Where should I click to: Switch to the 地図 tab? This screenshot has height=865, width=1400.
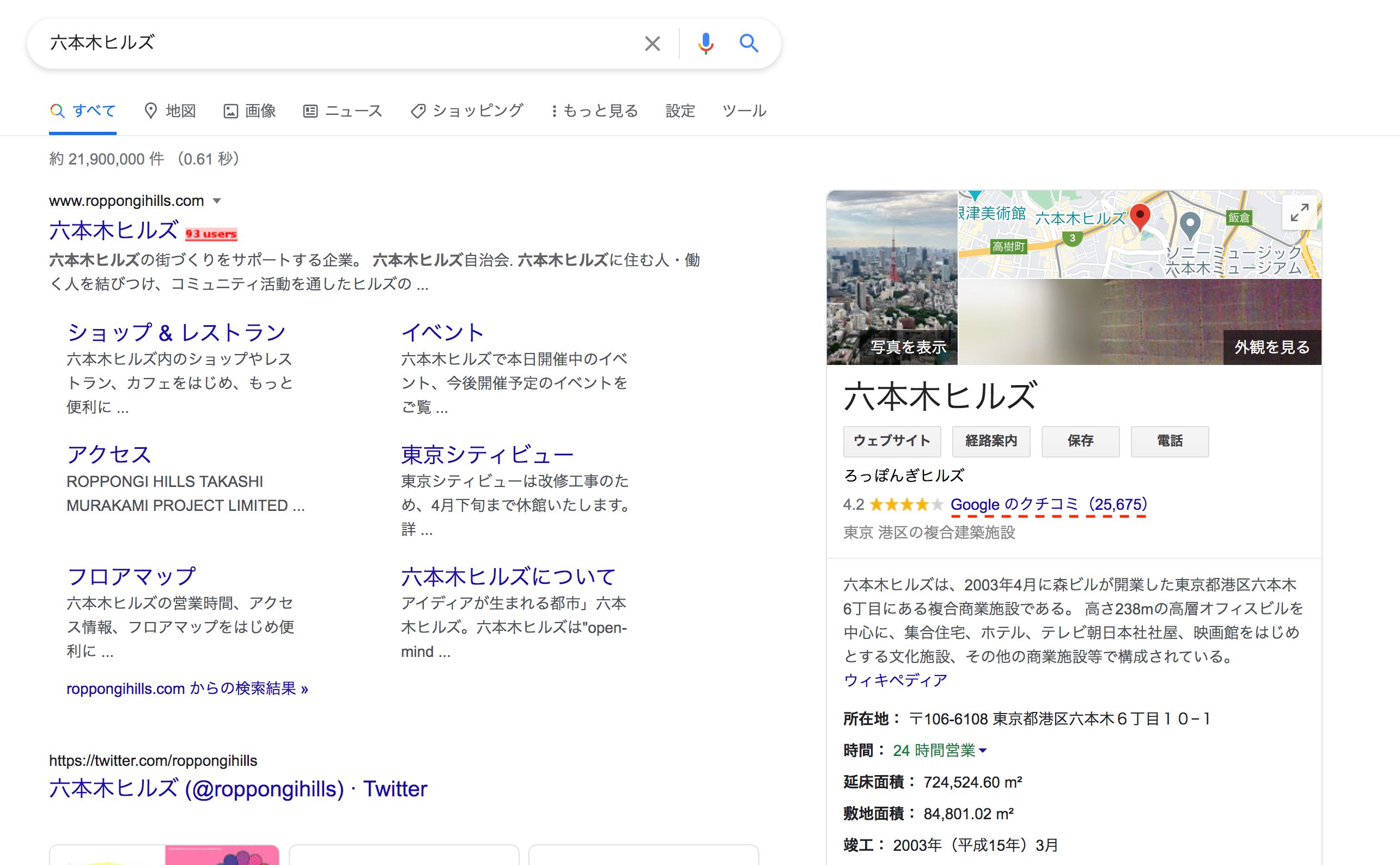(x=170, y=111)
